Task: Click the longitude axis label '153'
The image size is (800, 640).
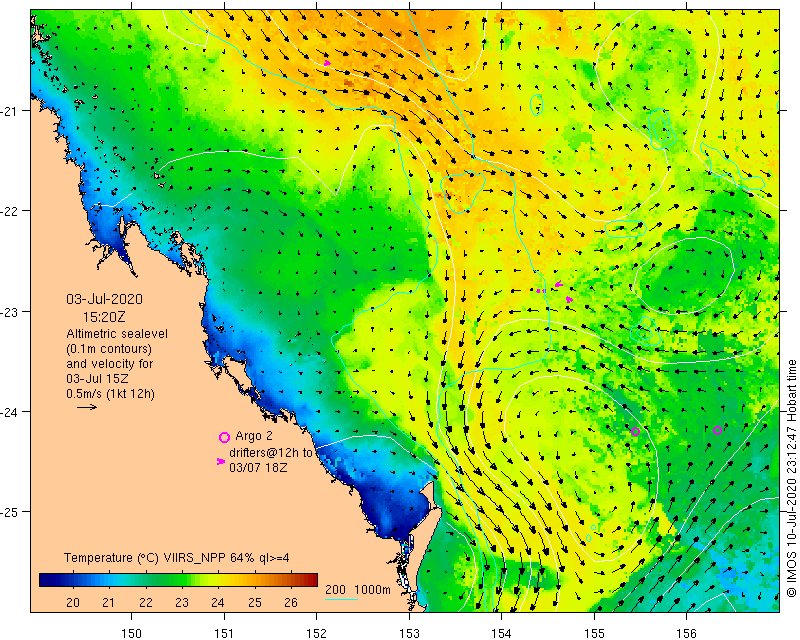Action: pyautogui.click(x=409, y=633)
